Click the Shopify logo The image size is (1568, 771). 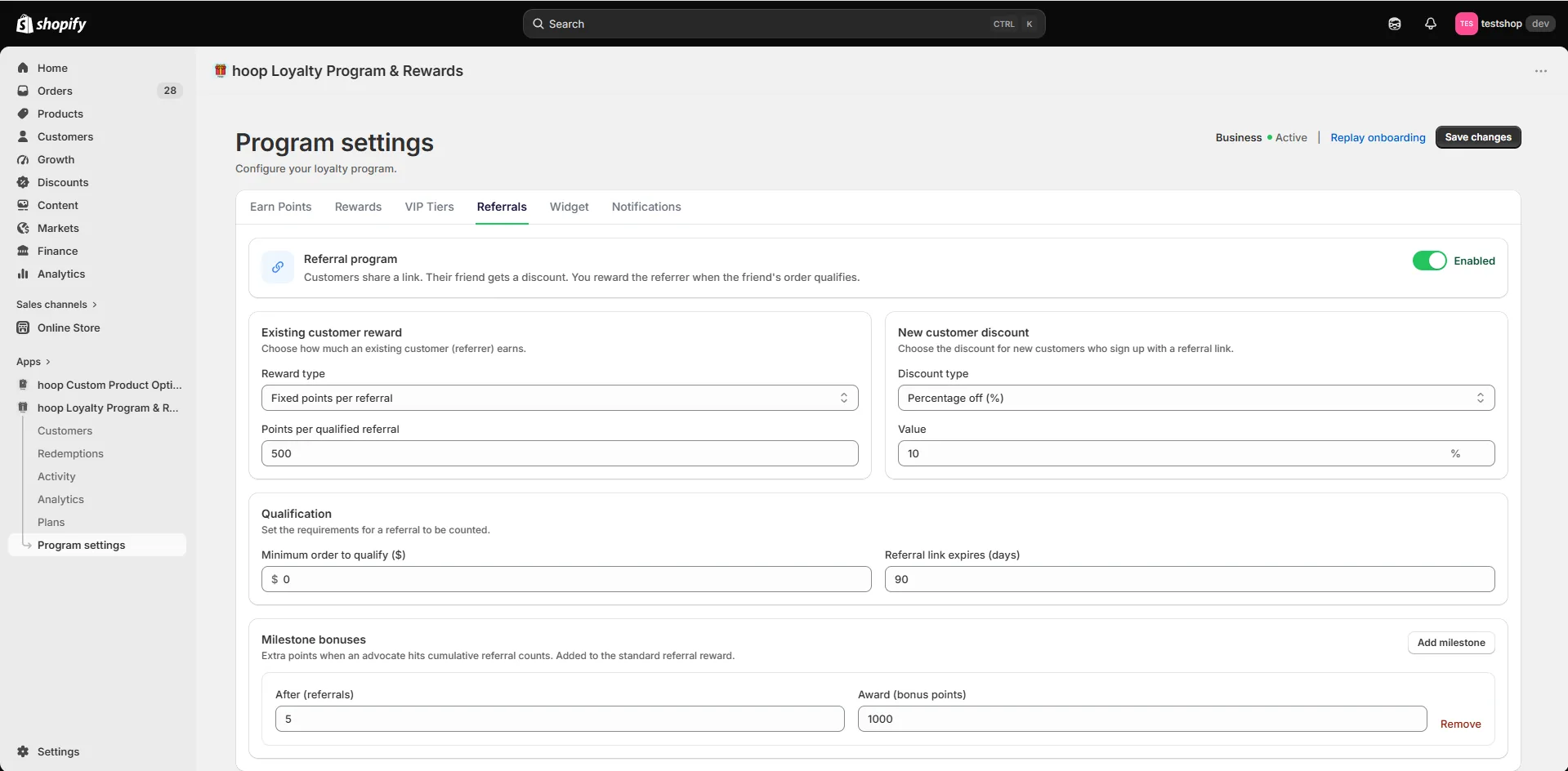[51, 24]
